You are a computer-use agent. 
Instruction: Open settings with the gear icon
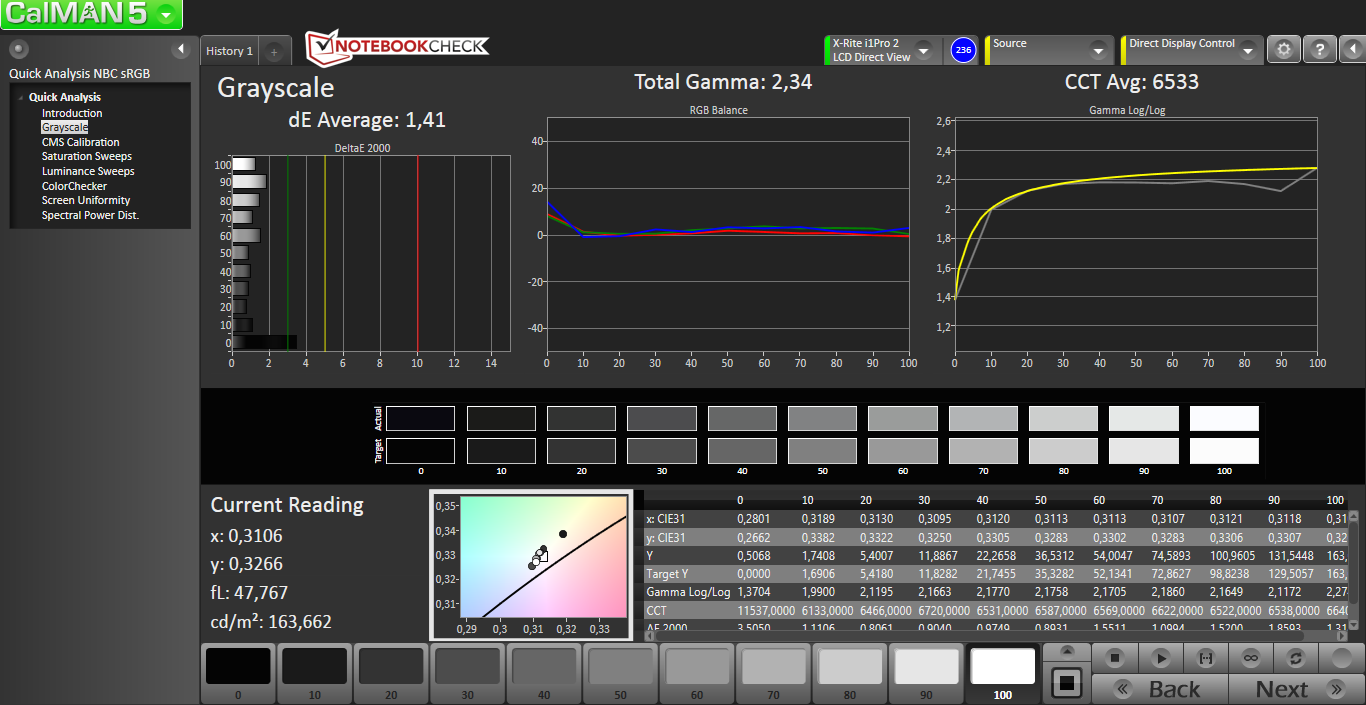point(1284,49)
